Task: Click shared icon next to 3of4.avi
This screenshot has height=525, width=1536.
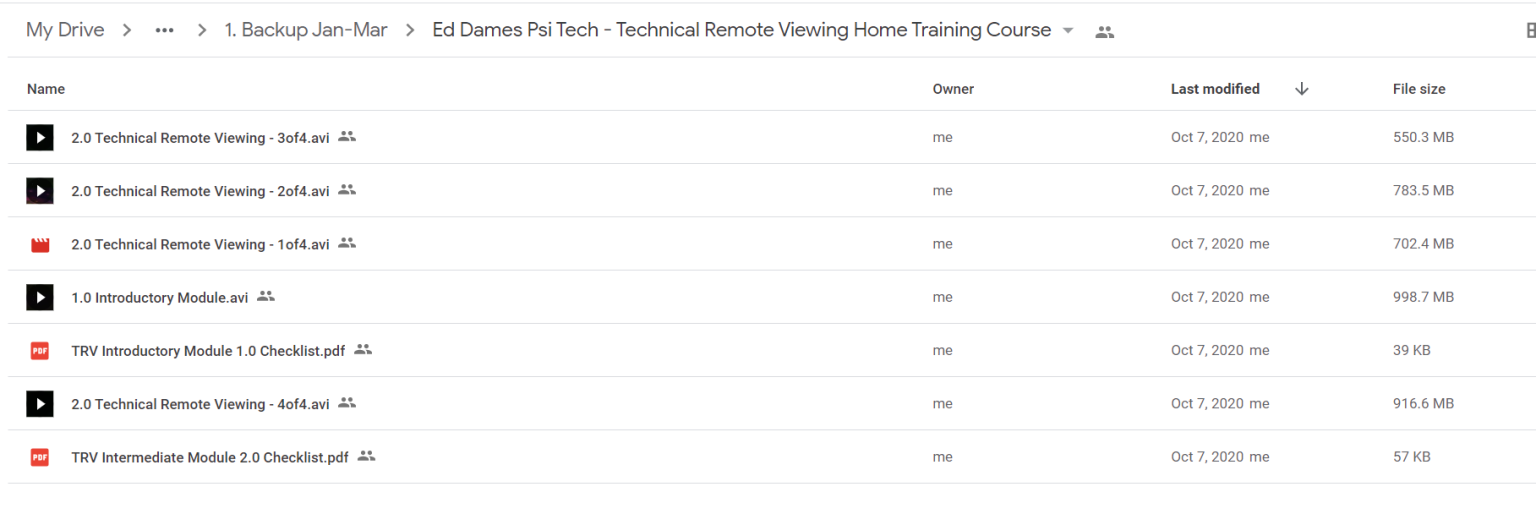Action: (x=347, y=136)
